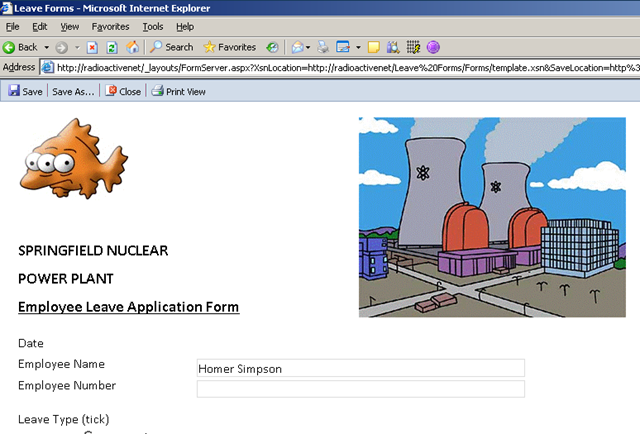Click the empty Employee Number field
The image size is (640, 434).
[x=360, y=389]
